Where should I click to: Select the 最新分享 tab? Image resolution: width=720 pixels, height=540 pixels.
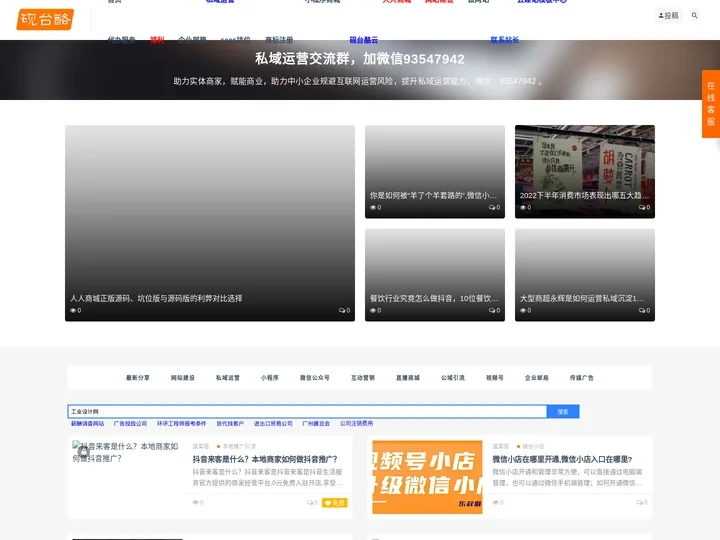138,377
